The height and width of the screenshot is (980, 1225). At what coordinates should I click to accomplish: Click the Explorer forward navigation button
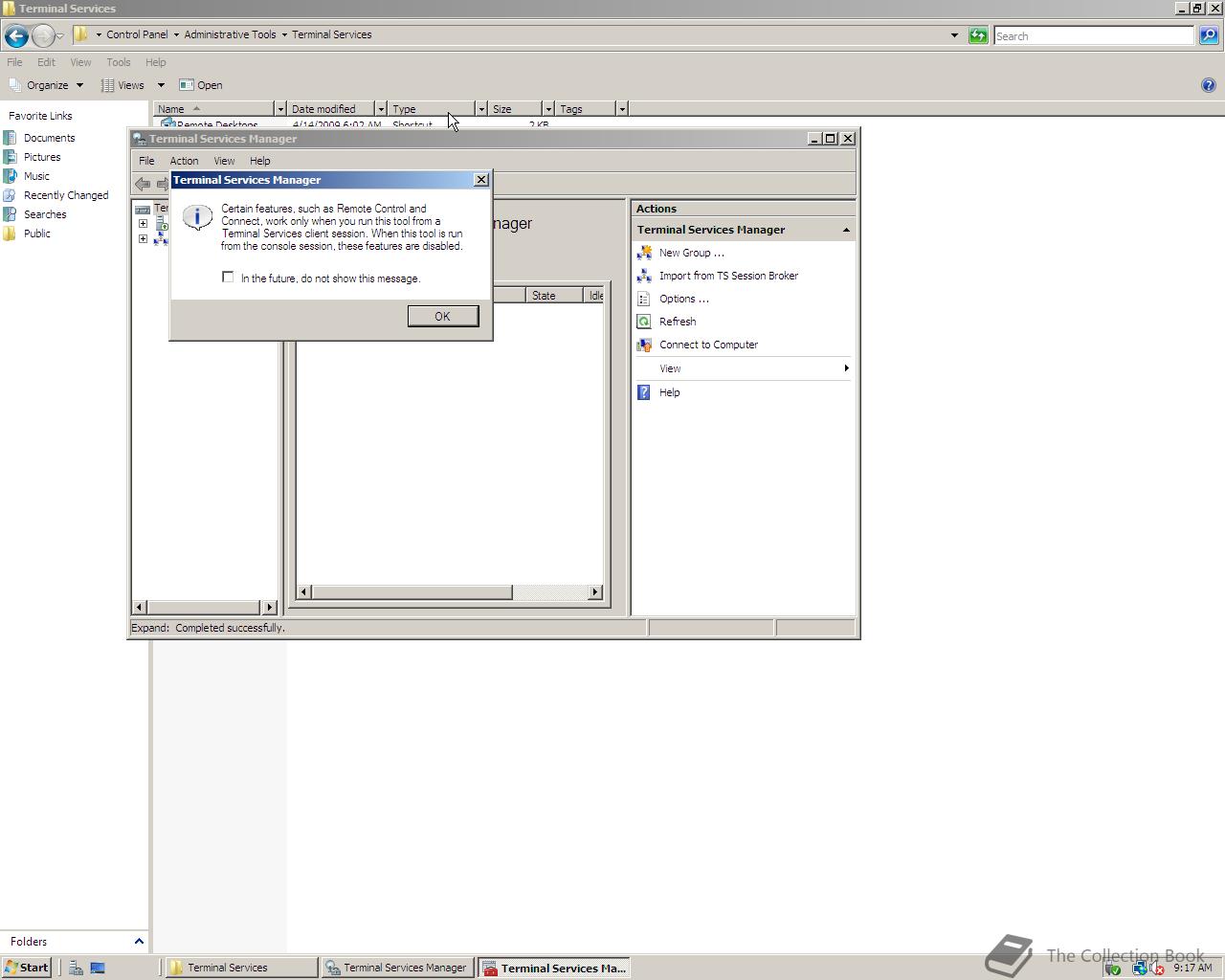point(42,36)
